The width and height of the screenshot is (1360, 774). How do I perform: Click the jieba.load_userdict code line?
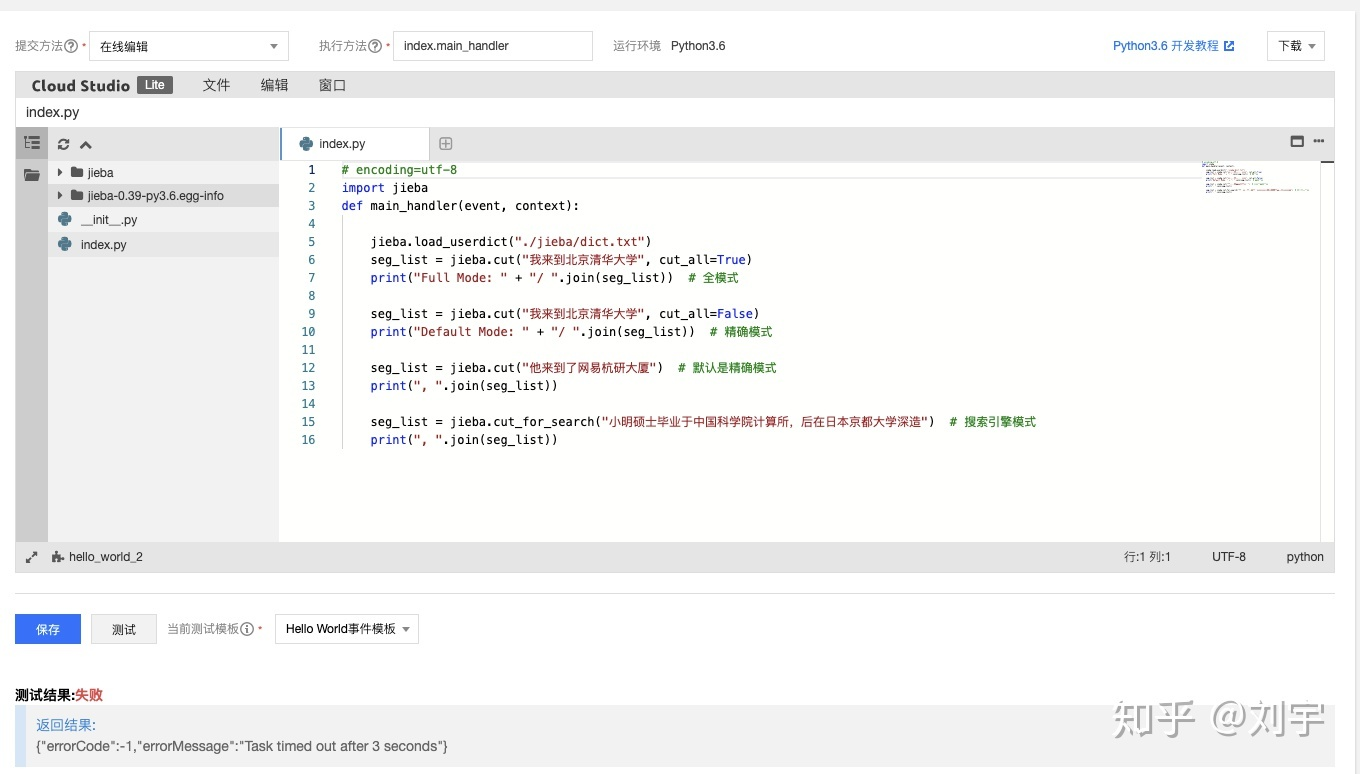510,242
